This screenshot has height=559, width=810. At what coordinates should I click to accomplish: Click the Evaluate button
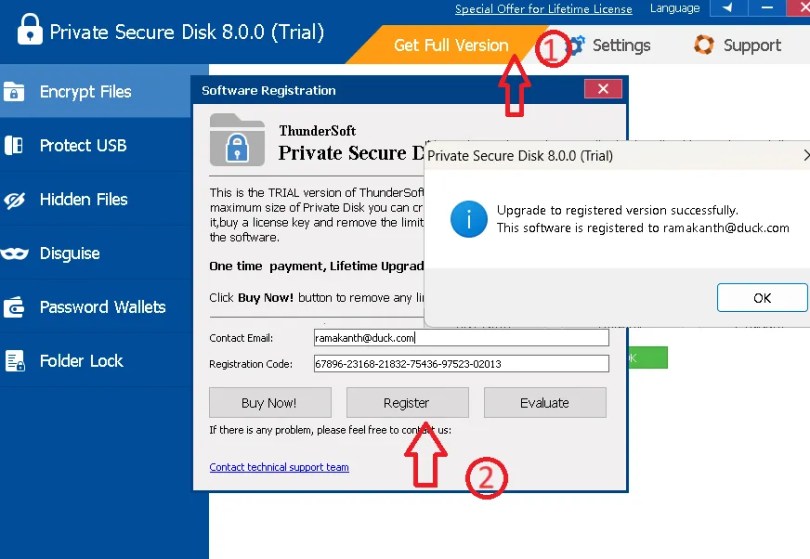pyautogui.click(x=545, y=403)
